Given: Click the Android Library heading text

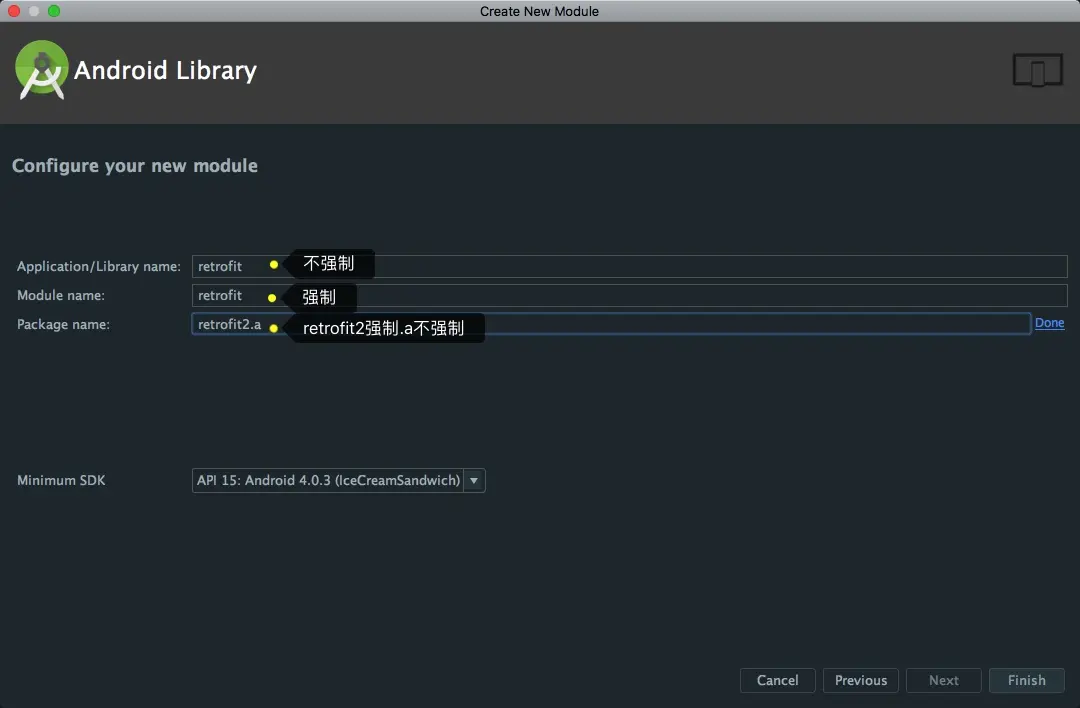Looking at the screenshot, I should (165, 70).
